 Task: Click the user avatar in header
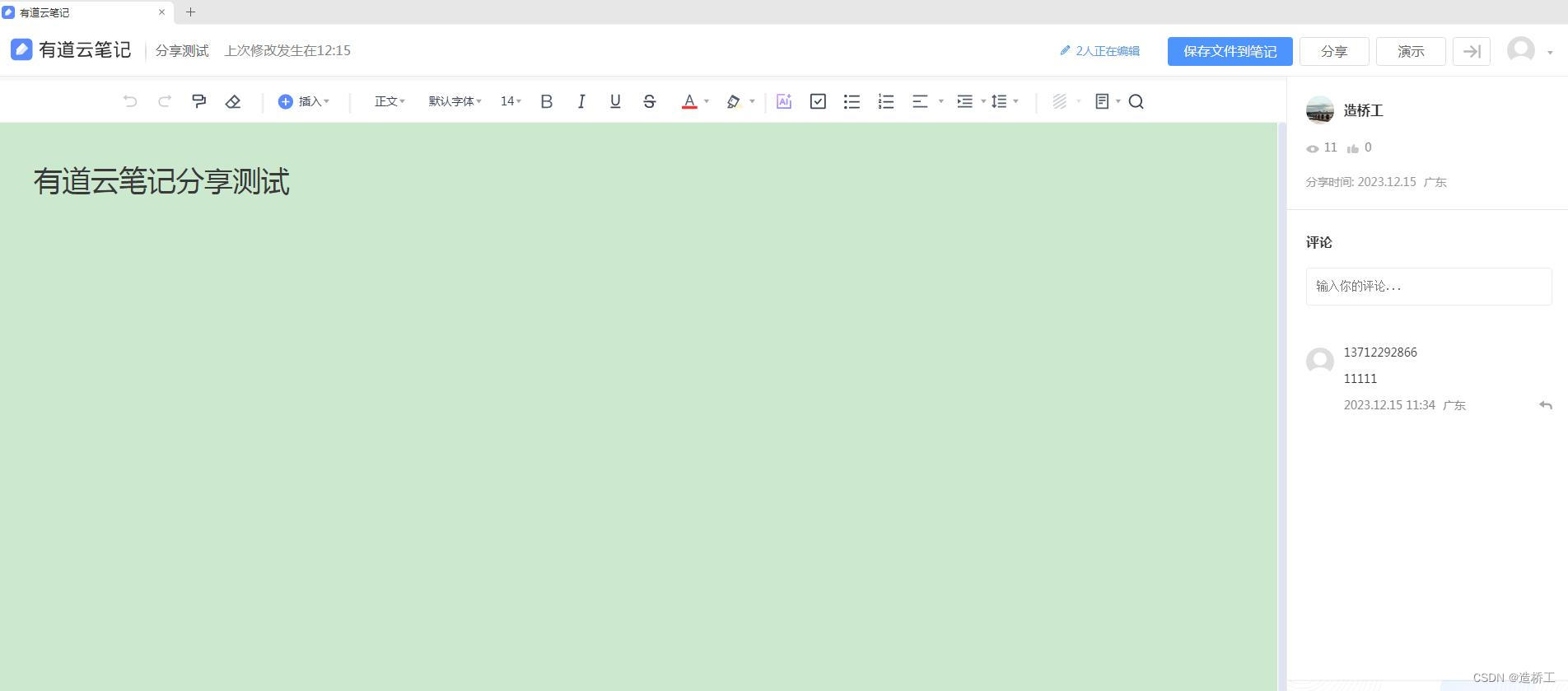[1521, 49]
